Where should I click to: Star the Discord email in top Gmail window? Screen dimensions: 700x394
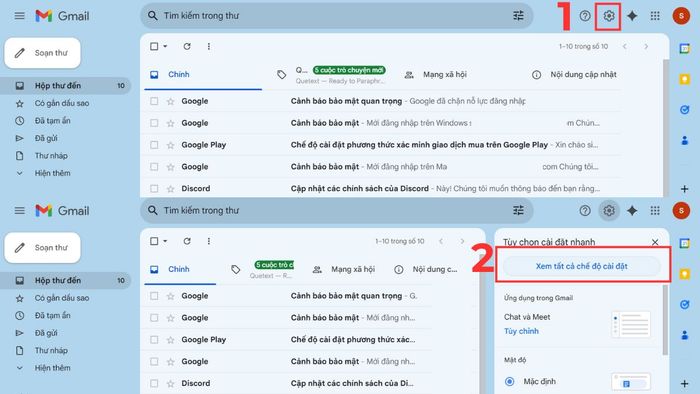coord(170,189)
